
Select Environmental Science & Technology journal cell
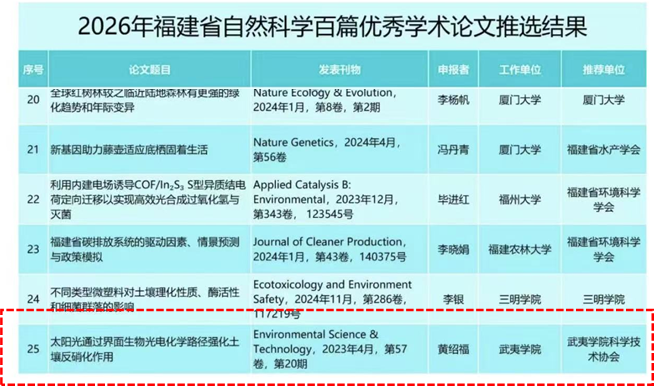click(x=340, y=349)
